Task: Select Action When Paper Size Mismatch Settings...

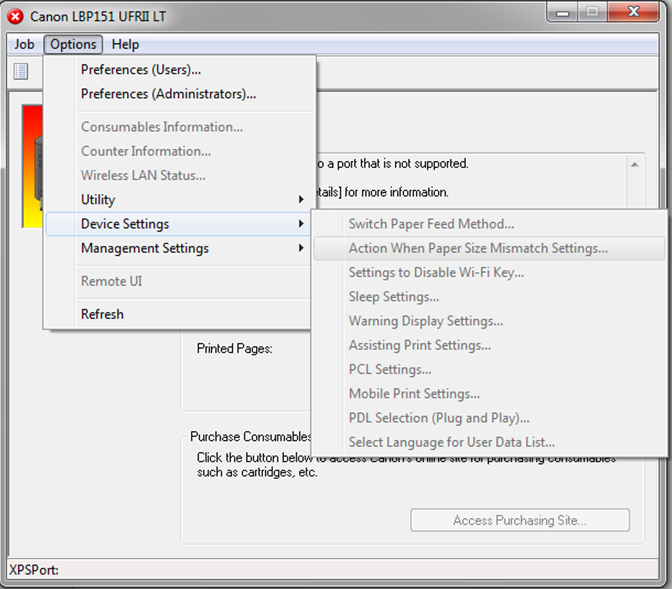Action: (489, 248)
